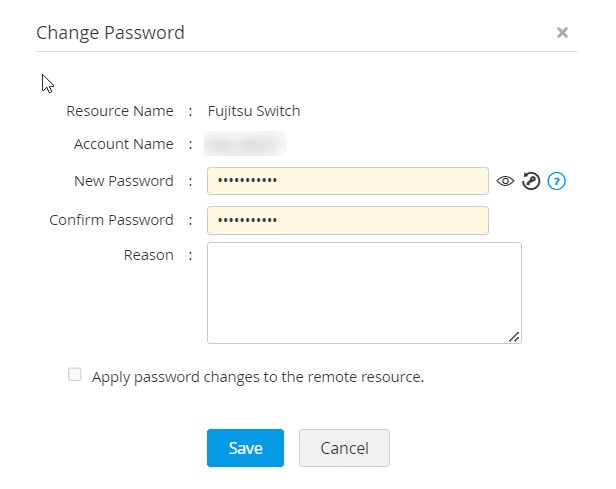Viewport: 616px width, 489px height.
Task: Click the Reason label
Action: (149, 255)
